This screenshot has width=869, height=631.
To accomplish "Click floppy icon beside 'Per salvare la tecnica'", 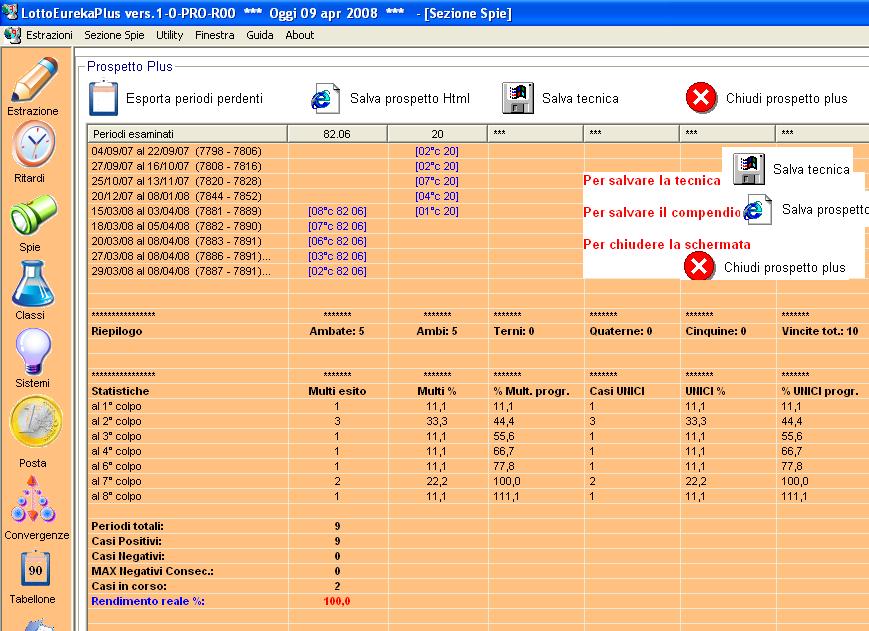I will click(749, 169).
